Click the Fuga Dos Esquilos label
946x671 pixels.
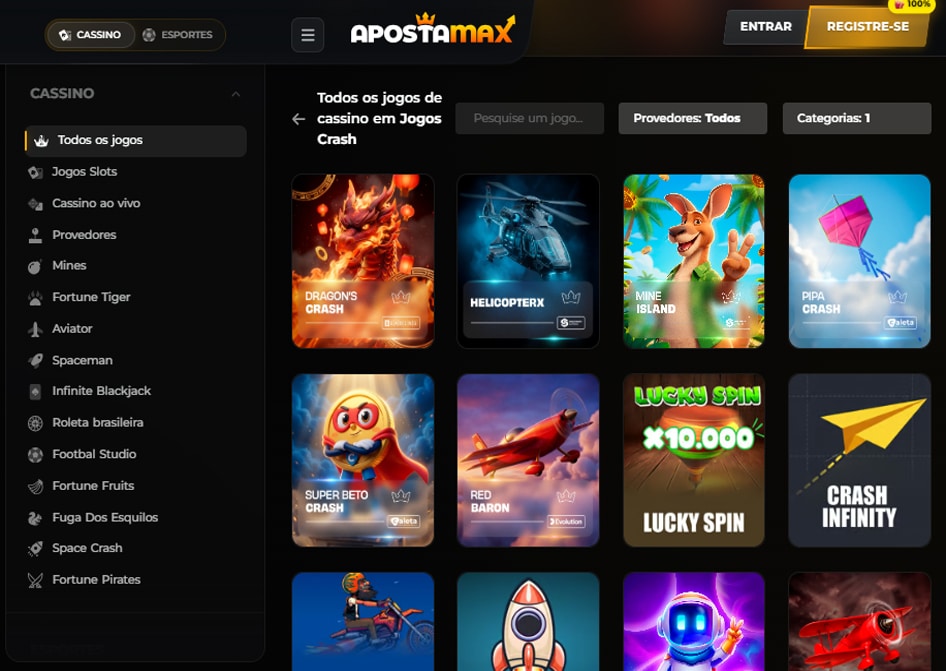pyautogui.click(x=105, y=518)
